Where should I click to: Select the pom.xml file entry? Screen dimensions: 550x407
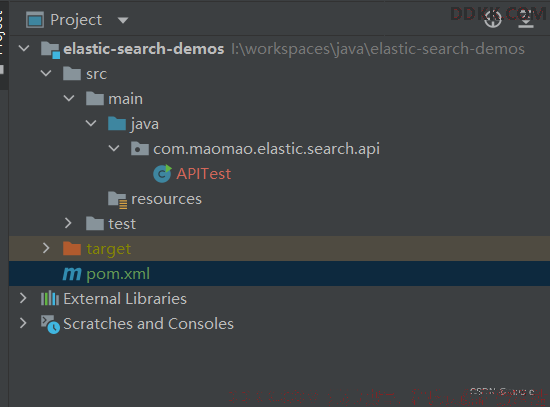click(x=118, y=274)
